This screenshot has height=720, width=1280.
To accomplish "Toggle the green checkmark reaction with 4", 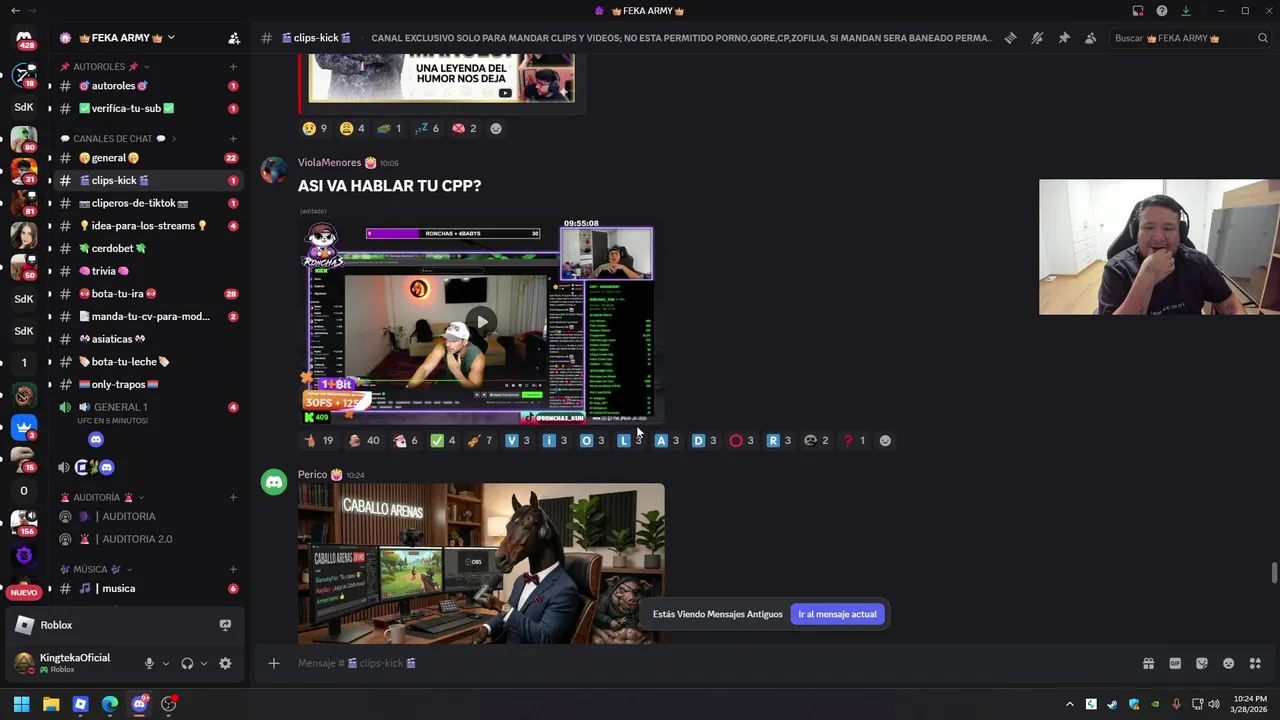I will pyautogui.click(x=442, y=440).
